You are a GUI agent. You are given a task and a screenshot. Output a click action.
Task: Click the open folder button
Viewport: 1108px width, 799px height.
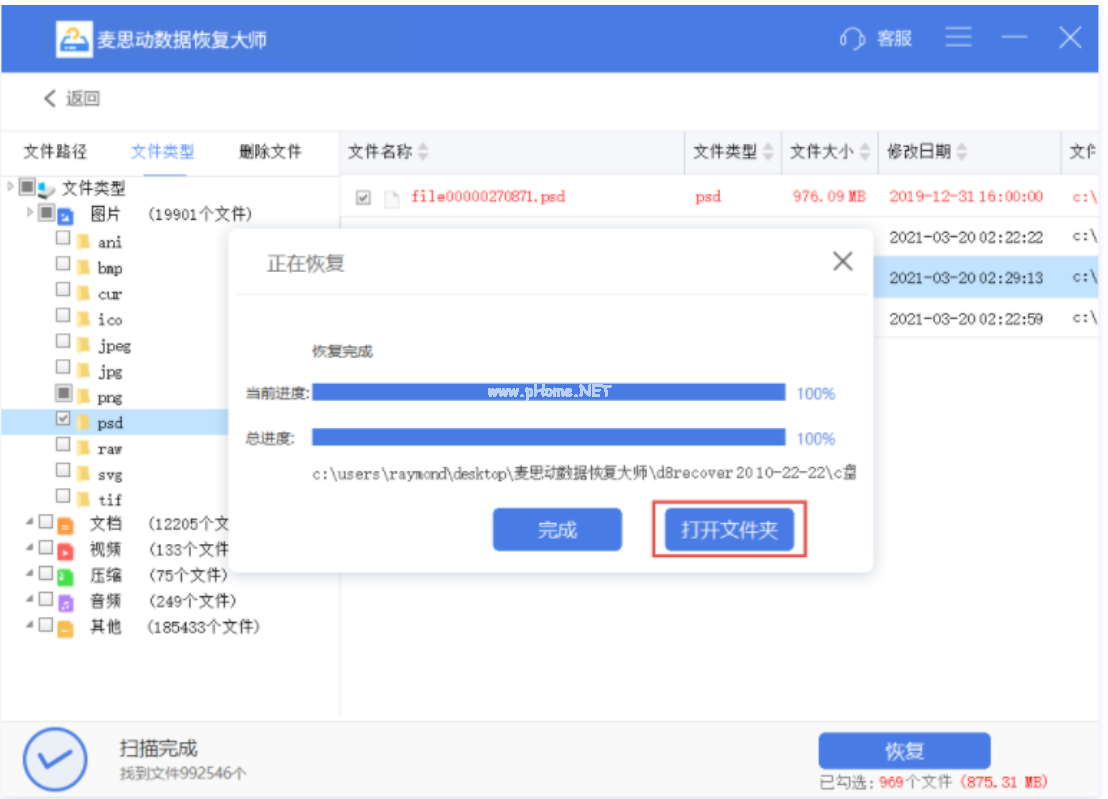tap(729, 530)
